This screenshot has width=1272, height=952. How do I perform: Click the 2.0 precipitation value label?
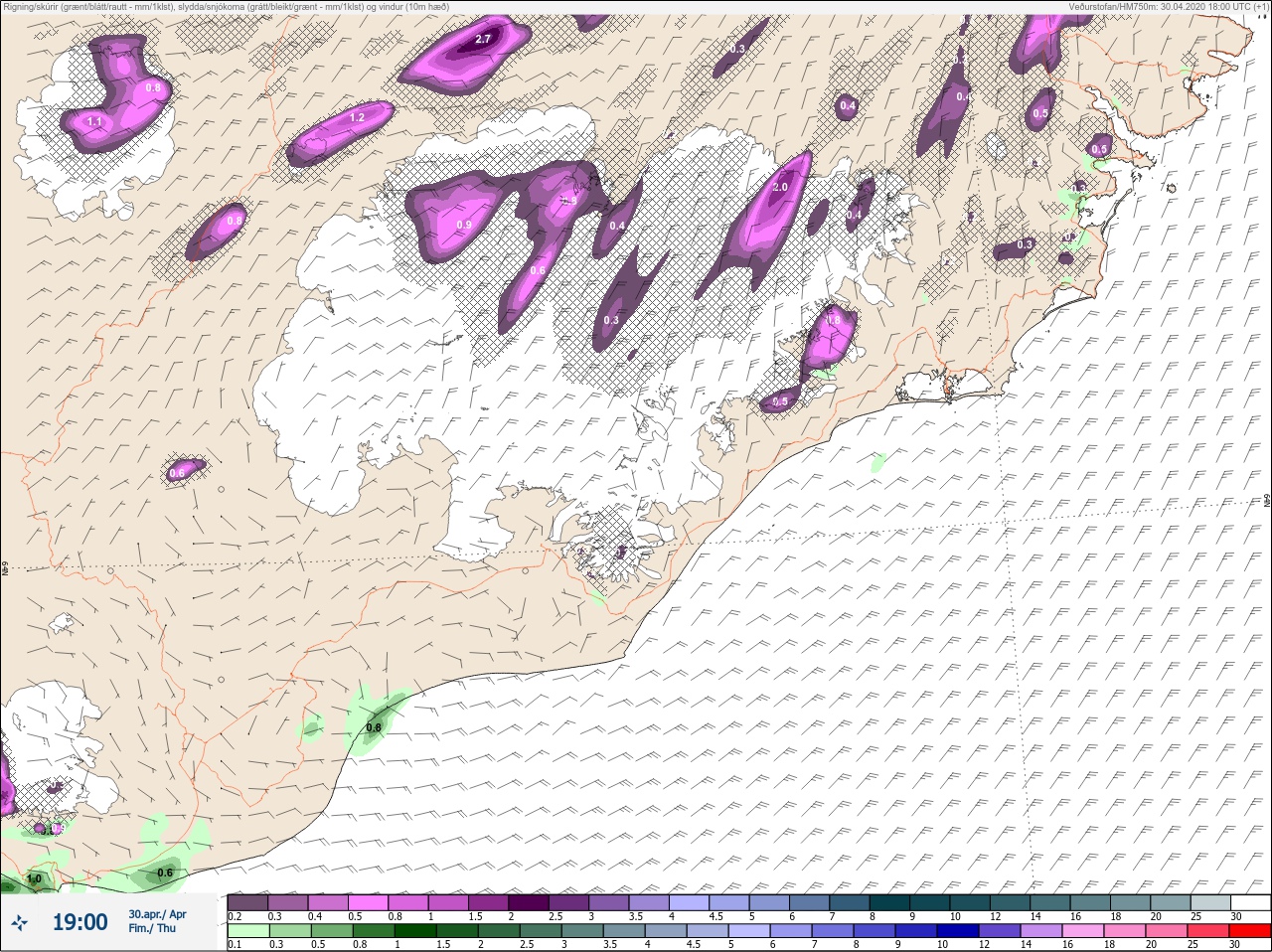point(780,187)
